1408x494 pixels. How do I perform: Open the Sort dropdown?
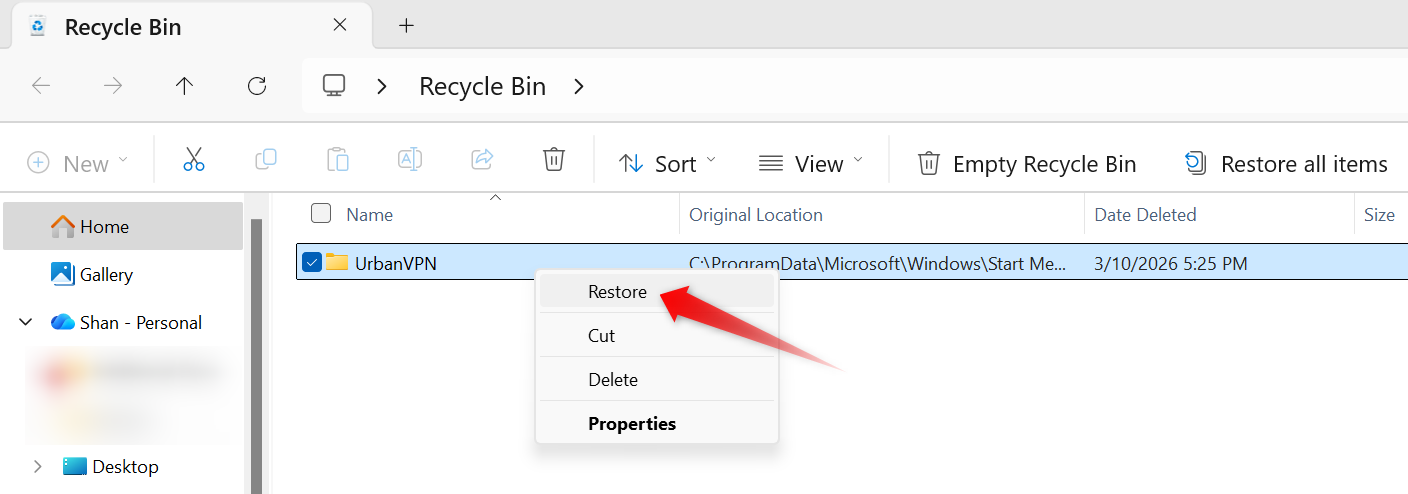pos(667,163)
